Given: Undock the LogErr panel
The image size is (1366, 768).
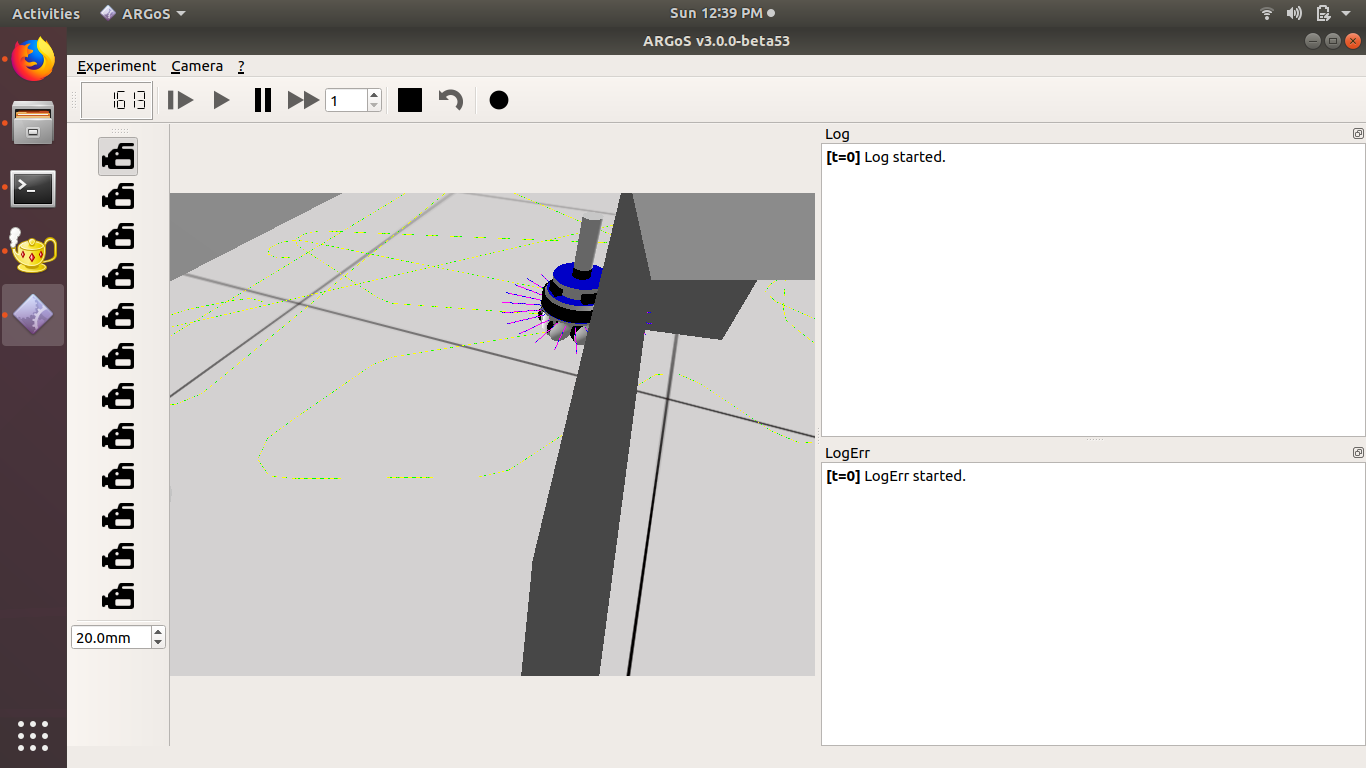Looking at the screenshot, I should tap(1358, 452).
